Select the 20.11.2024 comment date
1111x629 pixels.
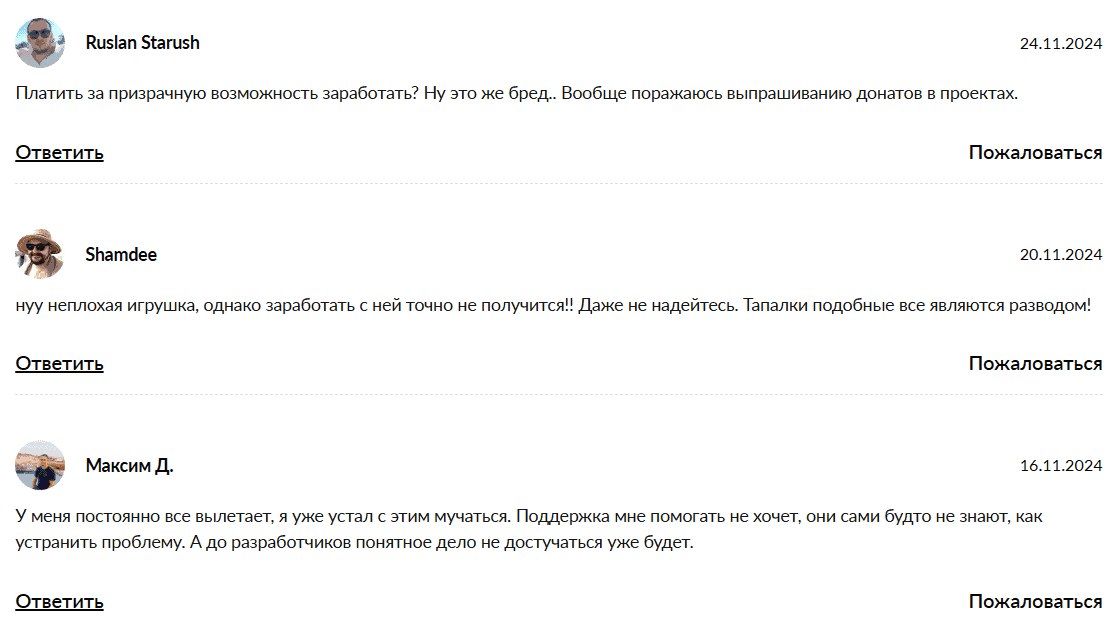(x=1060, y=255)
